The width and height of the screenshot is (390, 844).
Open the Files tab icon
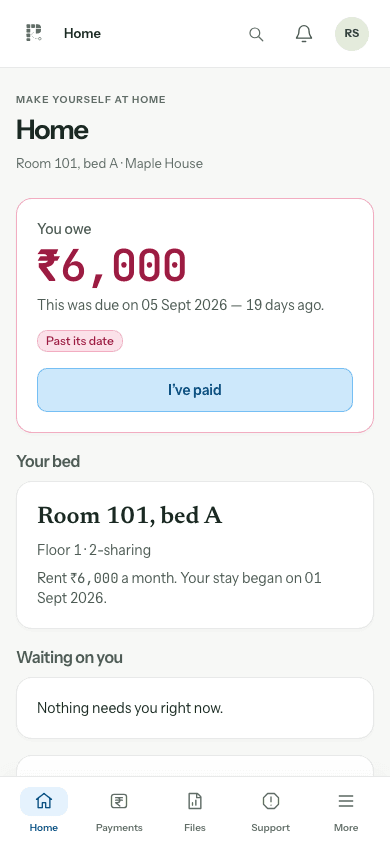point(195,801)
